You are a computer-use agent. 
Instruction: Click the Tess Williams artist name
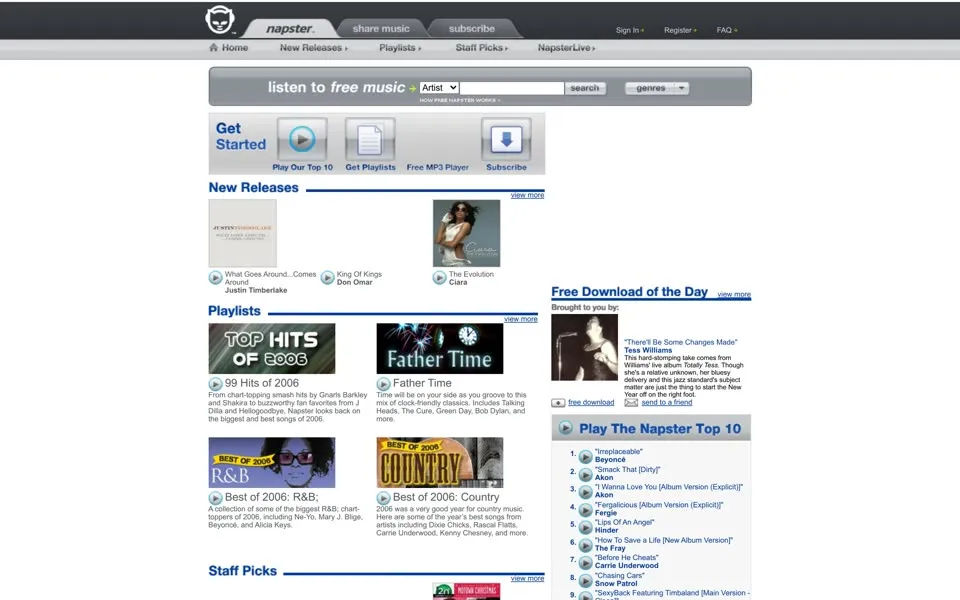[x=648, y=350]
